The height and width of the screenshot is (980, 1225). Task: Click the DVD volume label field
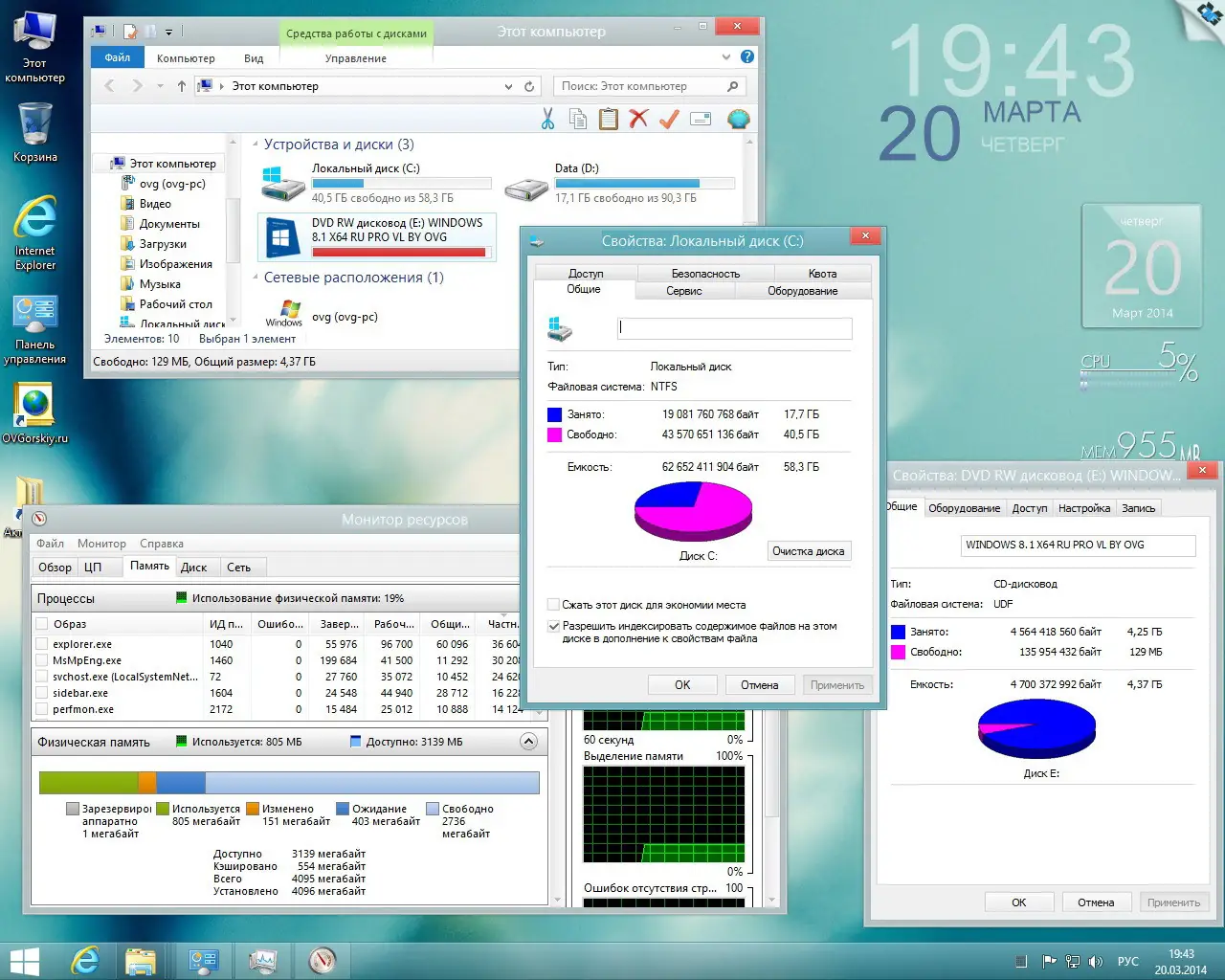pyautogui.click(x=1079, y=546)
